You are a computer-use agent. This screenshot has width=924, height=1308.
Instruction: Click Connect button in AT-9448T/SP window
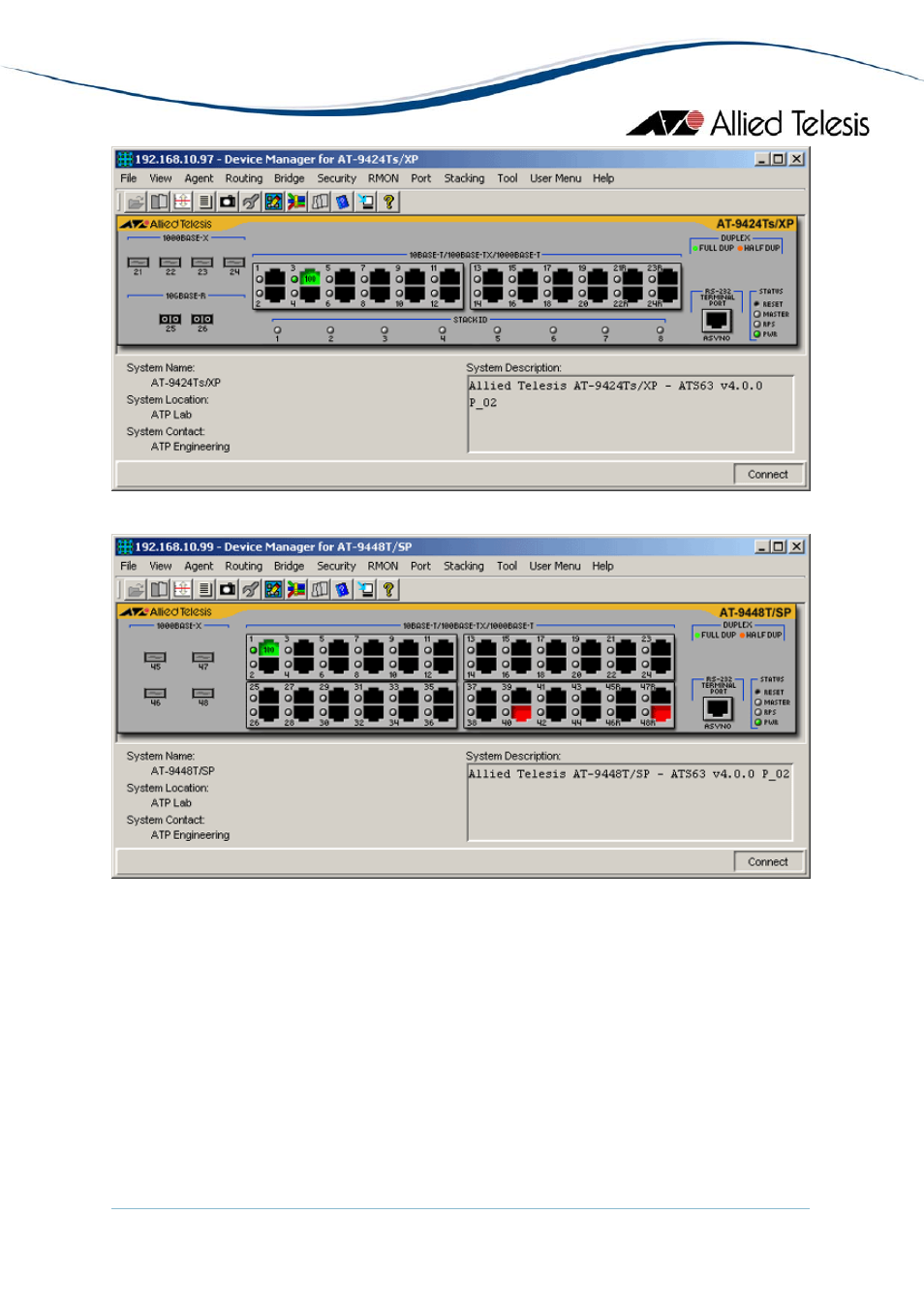767,862
